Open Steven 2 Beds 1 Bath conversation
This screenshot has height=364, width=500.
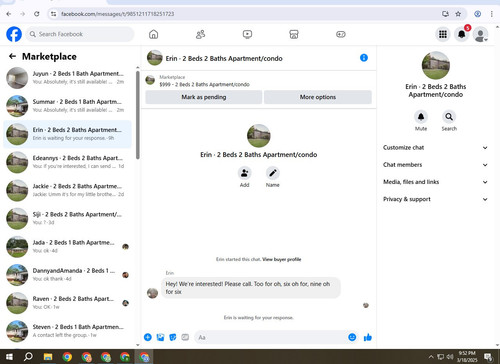click(x=67, y=331)
